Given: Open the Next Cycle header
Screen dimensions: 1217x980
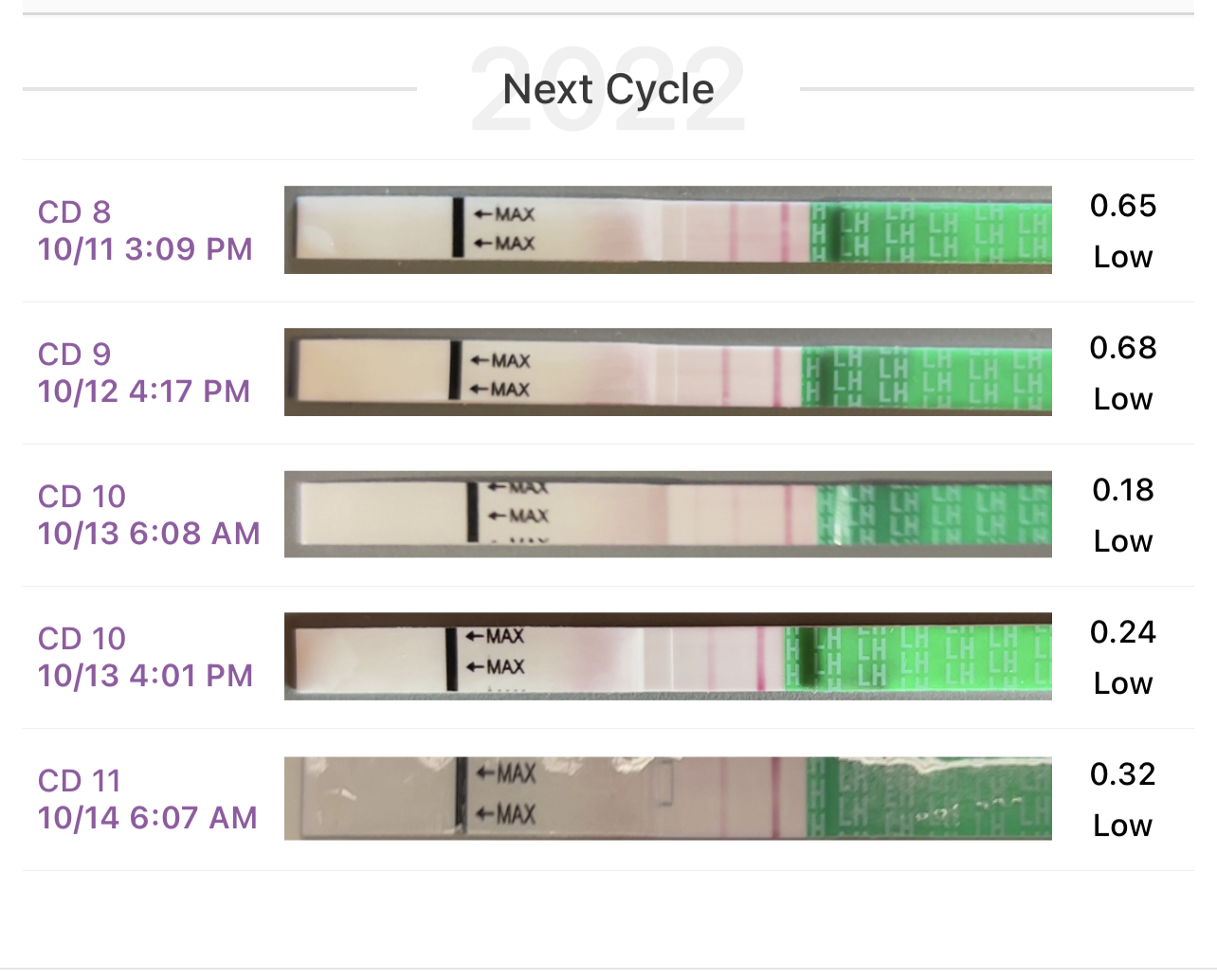Looking at the screenshot, I should point(608,90).
